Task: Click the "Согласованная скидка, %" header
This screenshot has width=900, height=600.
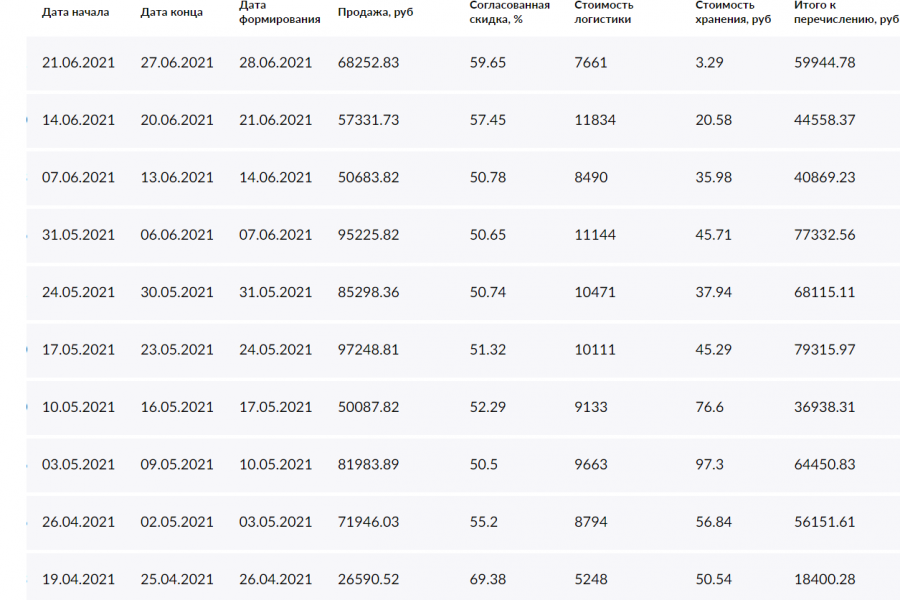Action: point(509,12)
